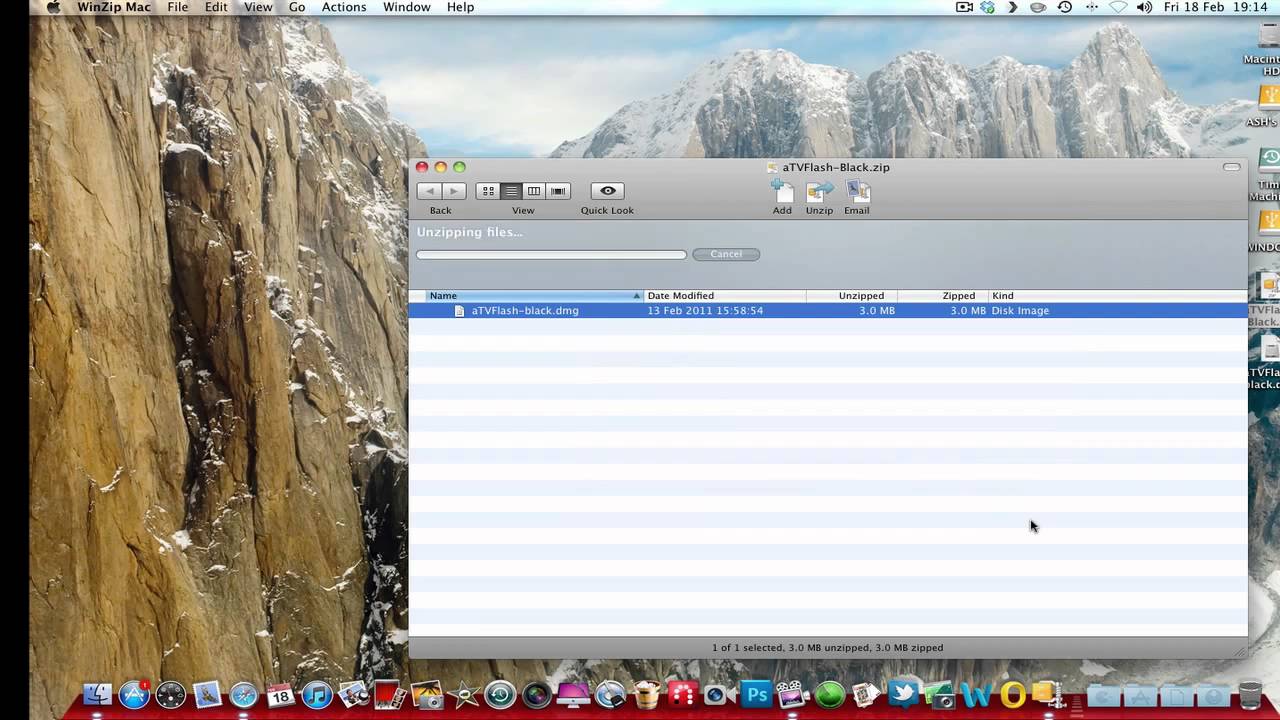Sort by the Name column header
Image resolution: width=1280 pixels, height=720 pixels.
coord(535,296)
